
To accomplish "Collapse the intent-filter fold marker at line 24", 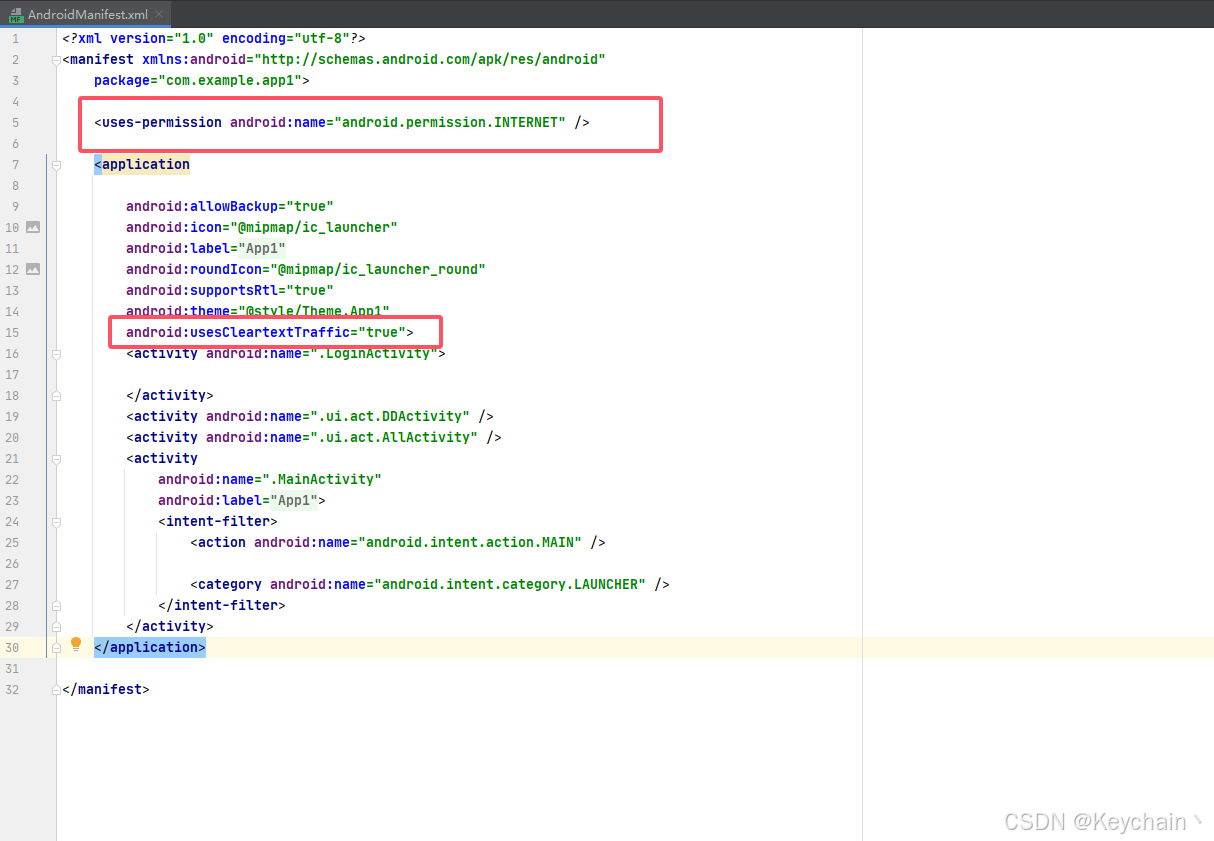I will [x=56, y=521].
